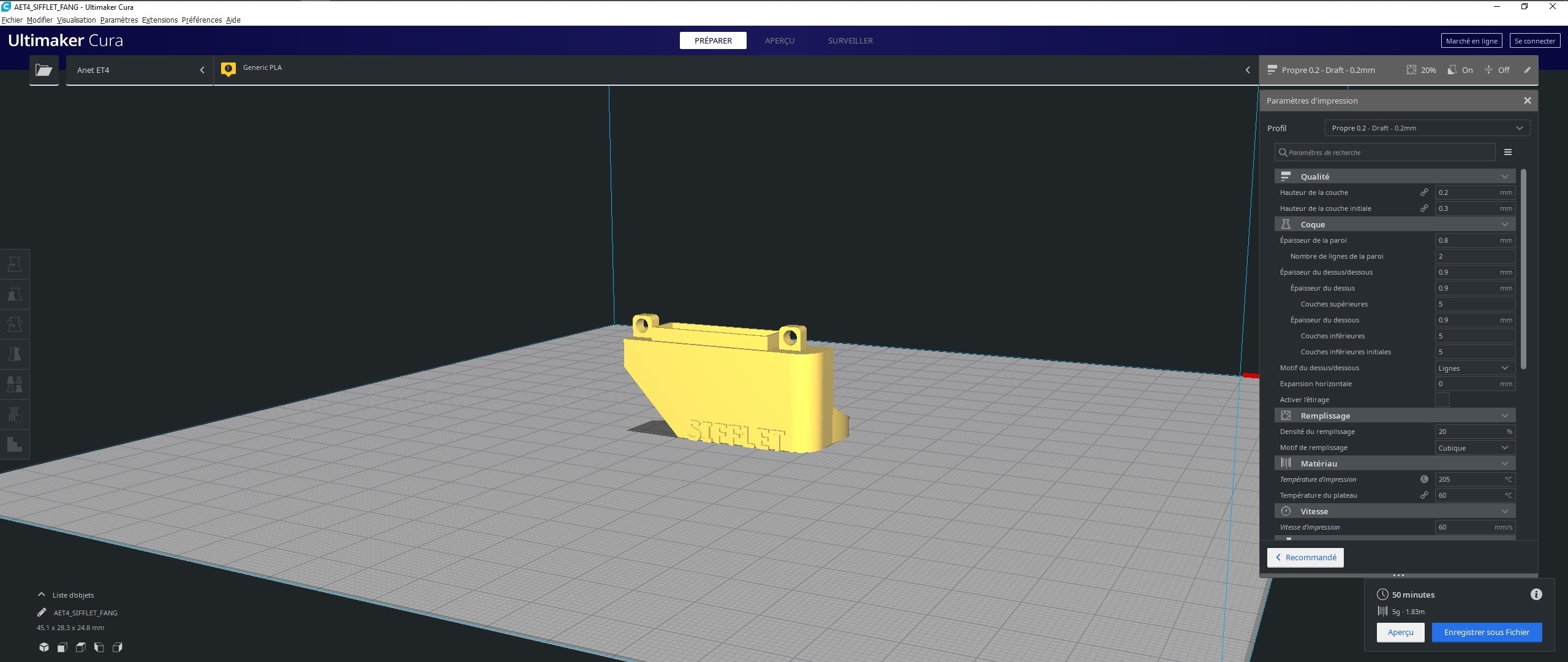
Task: Open settings visibility hamburger menu
Action: [1508, 152]
